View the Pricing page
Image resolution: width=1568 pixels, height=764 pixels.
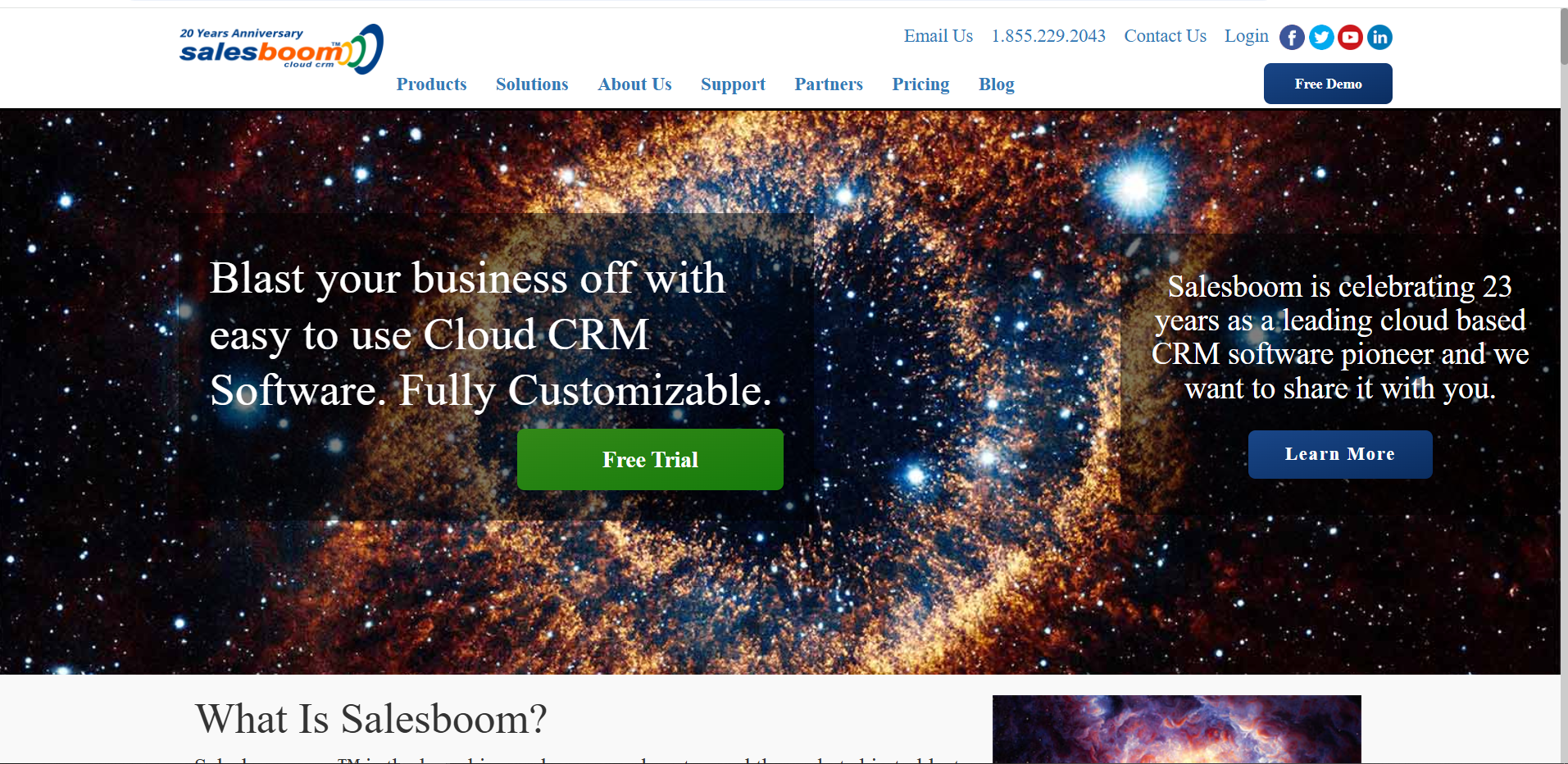[920, 84]
